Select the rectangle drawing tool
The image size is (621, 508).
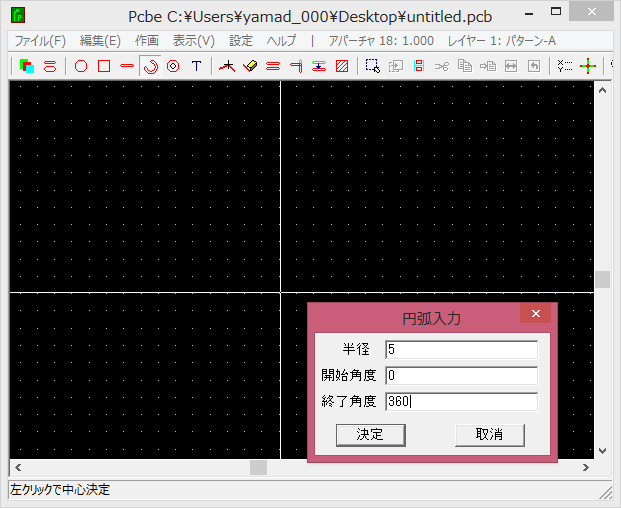coord(104,66)
